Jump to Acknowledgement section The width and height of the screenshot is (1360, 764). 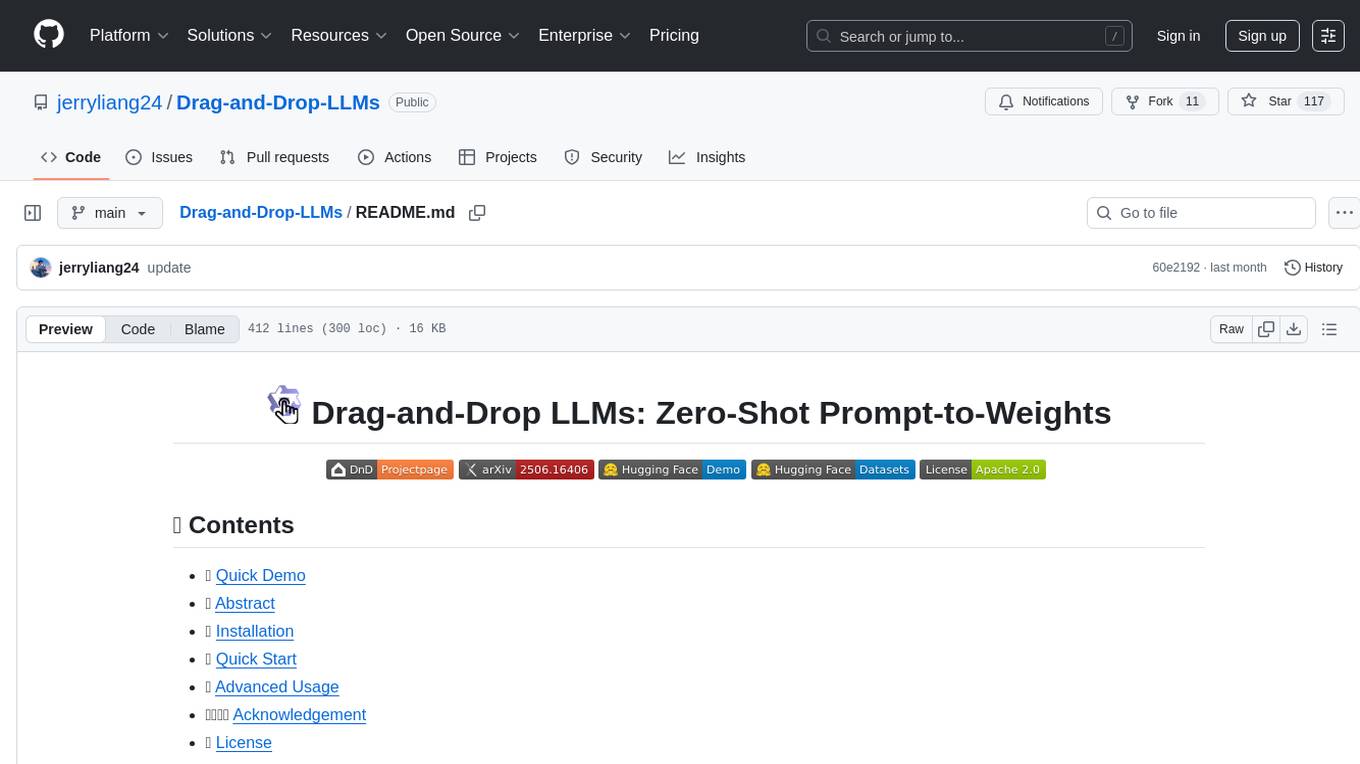coord(299,715)
